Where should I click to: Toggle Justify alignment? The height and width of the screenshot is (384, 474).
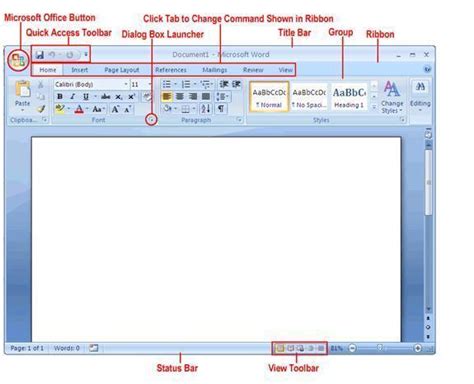coord(206,97)
